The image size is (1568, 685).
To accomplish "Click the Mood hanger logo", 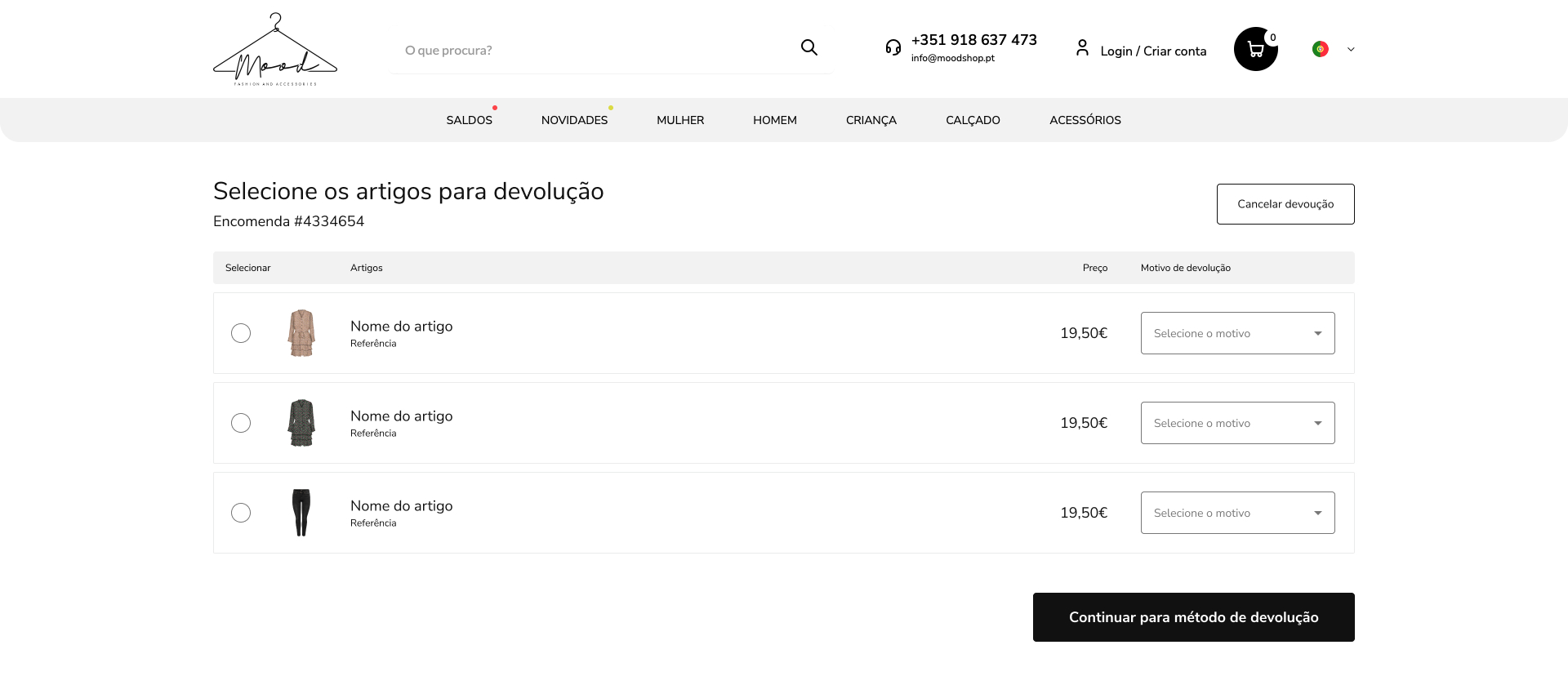I will coord(275,49).
